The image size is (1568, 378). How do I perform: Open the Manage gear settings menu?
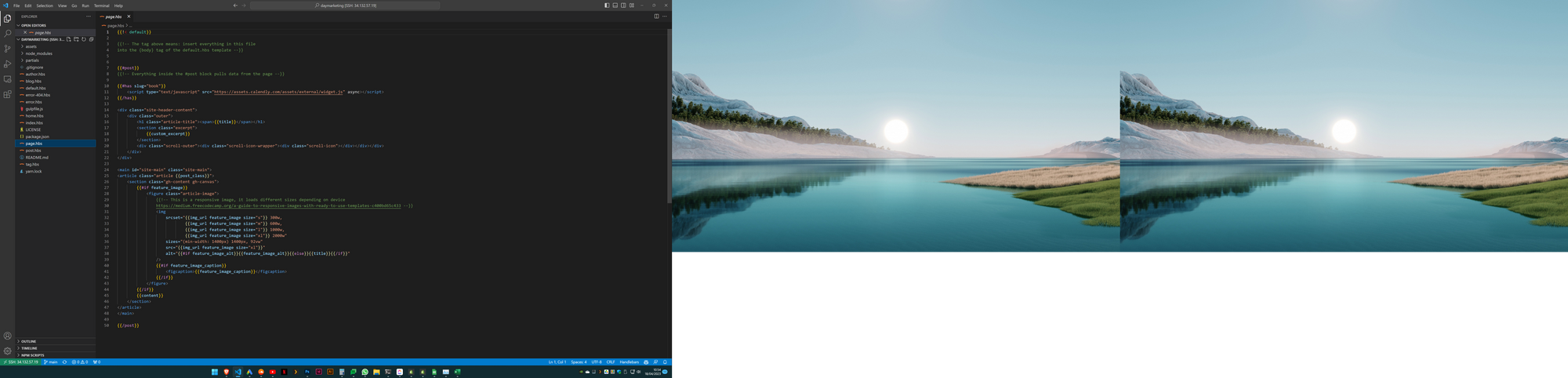pos(8,351)
